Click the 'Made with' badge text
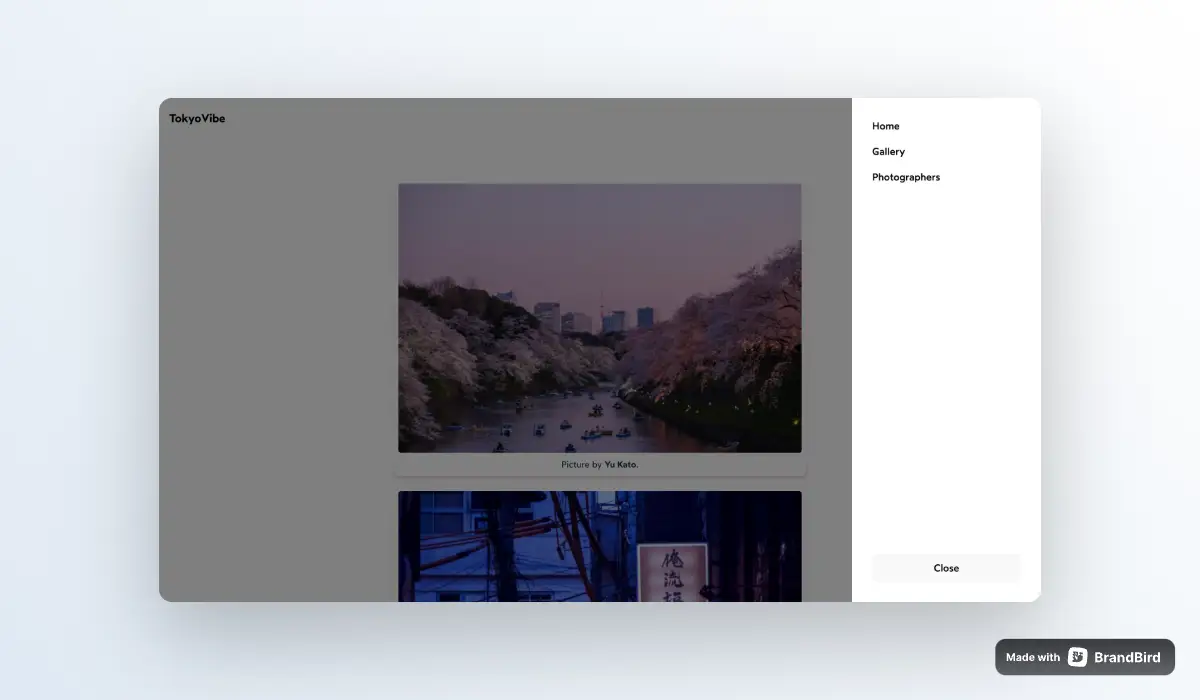Screen dimensions: 1200x700 coord(1032,657)
